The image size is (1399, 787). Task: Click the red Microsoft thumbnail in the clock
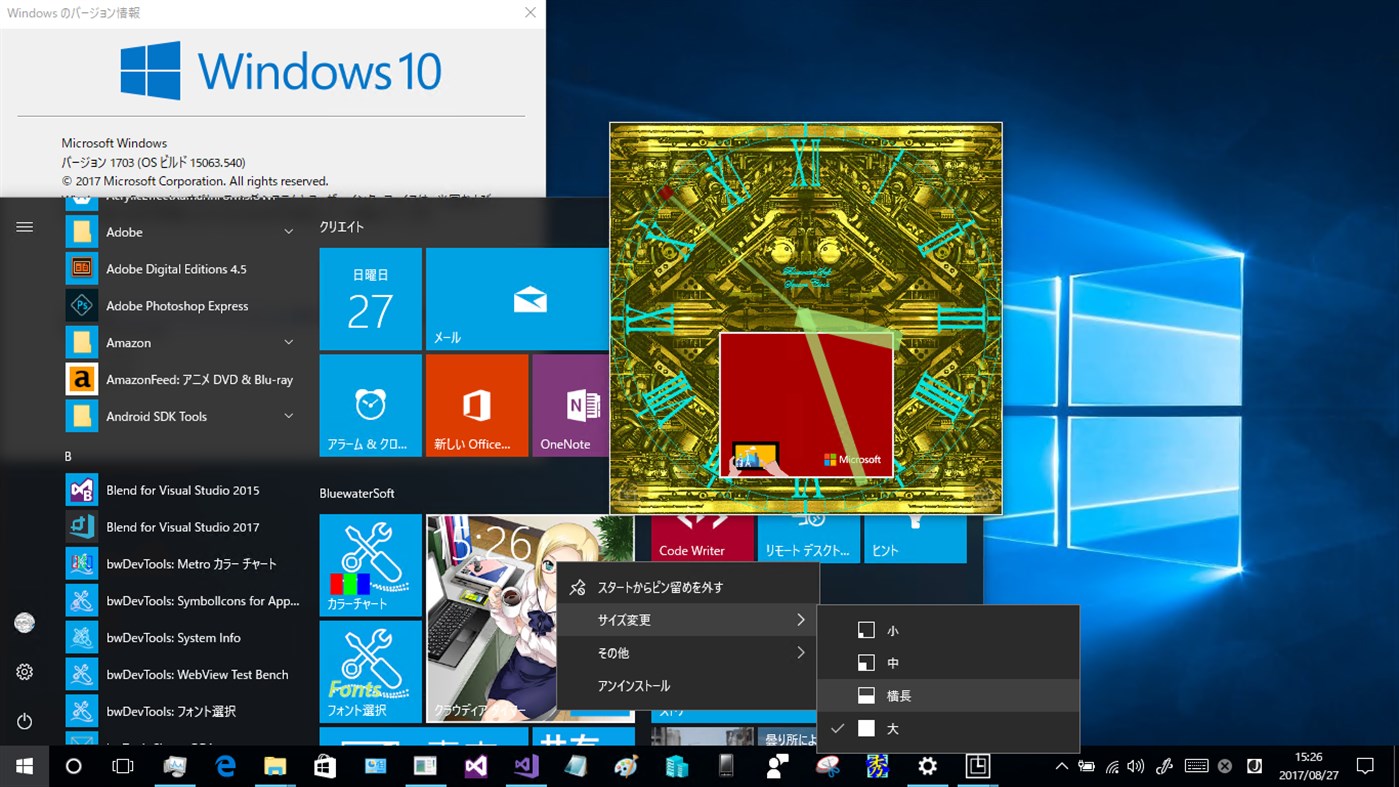tap(806, 405)
